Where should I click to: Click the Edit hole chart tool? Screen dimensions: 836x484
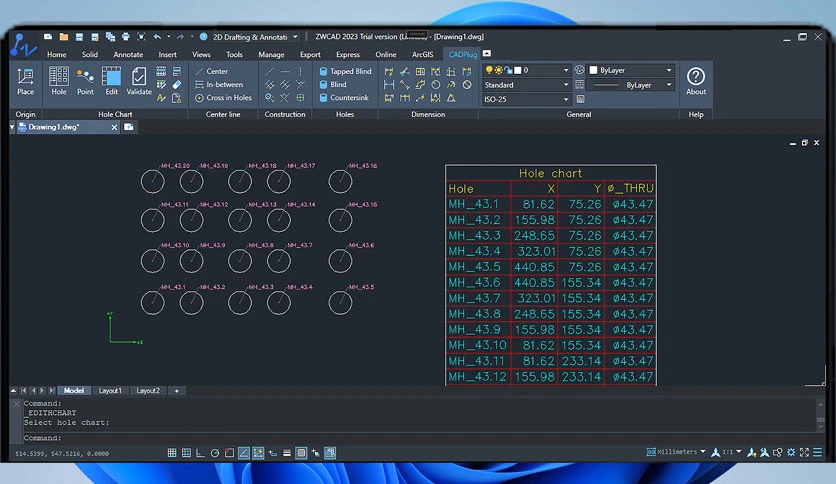point(111,81)
